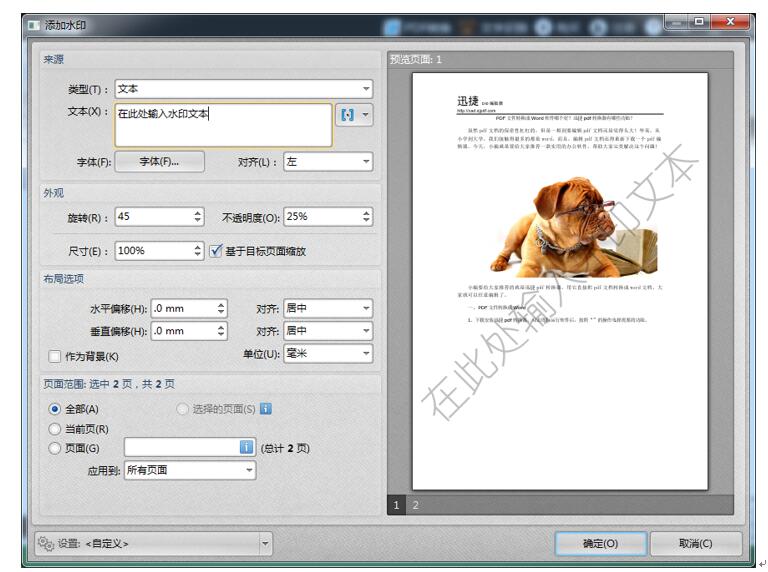The image size is (768, 572).
Task: Toggle 基于目标页面缩放 checkbox
Action: click(x=216, y=251)
